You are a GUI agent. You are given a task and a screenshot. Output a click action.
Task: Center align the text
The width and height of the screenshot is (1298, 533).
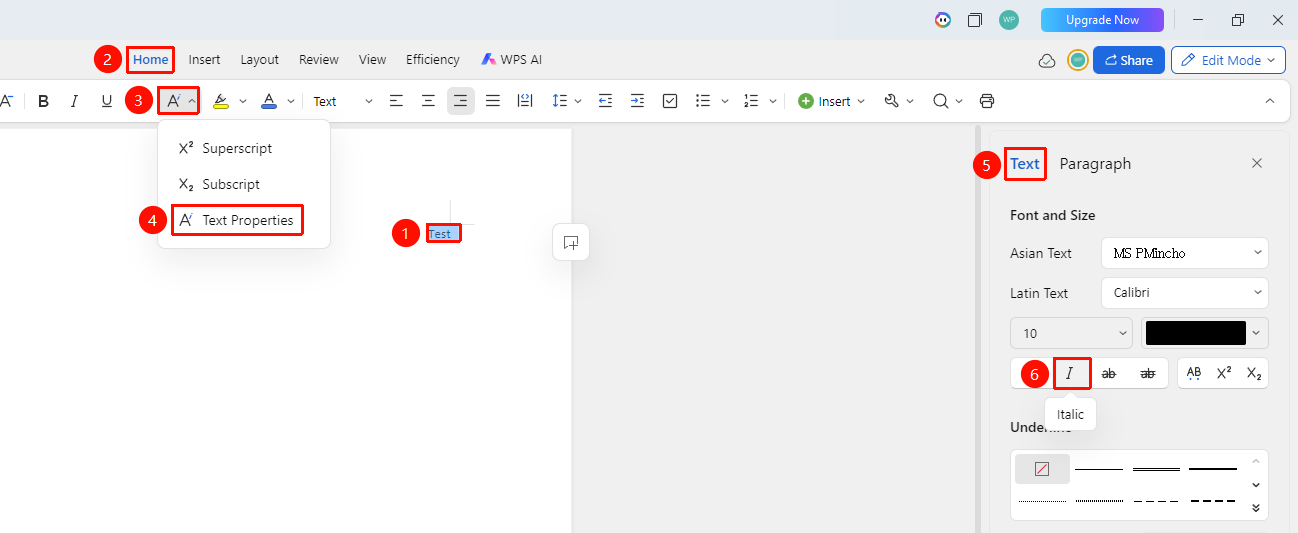[x=429, y=101]
